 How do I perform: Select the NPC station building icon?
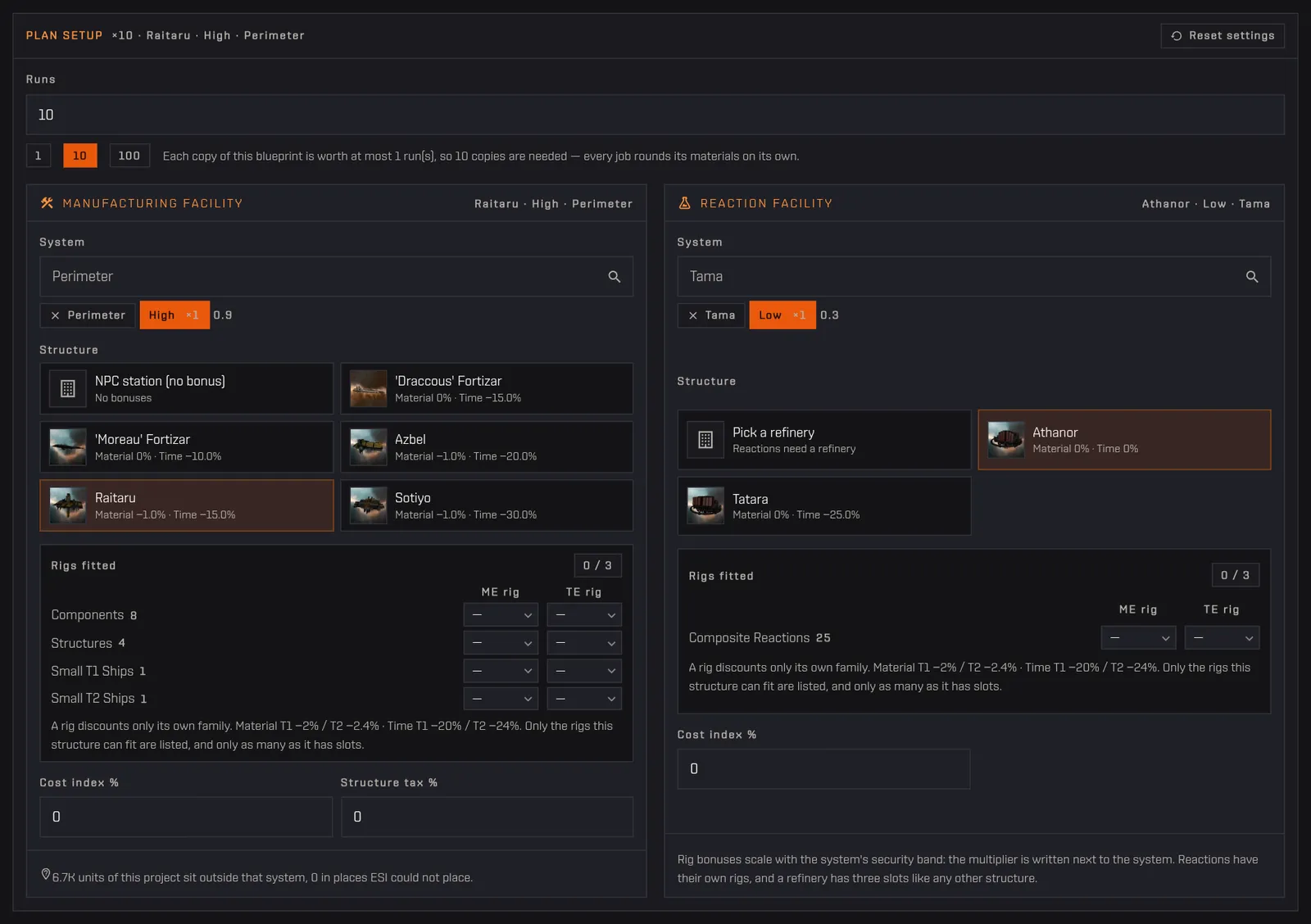pos(68,388)
